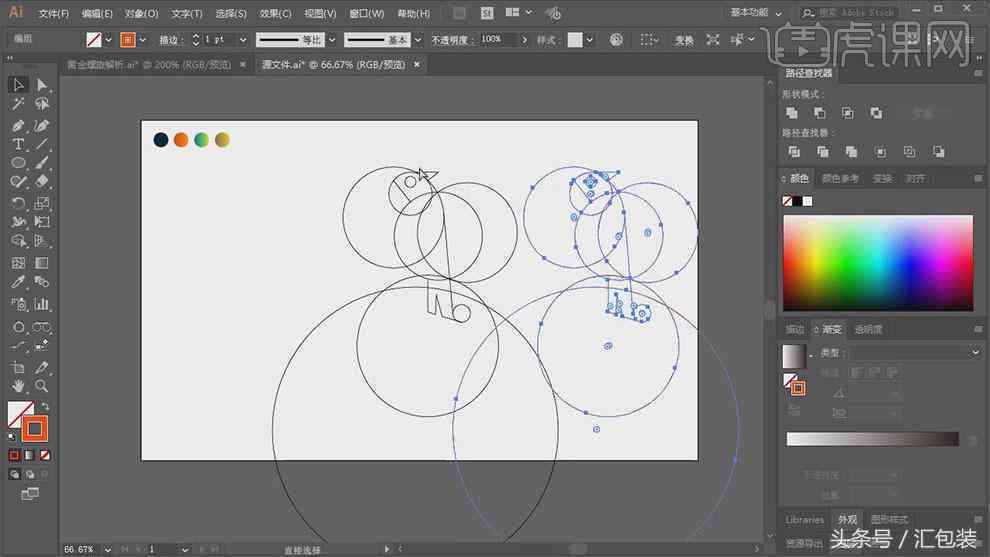Click Pathfinder Exclude shape mode icon
This screenshot has height=557, width=990.
tap(876, 113)
